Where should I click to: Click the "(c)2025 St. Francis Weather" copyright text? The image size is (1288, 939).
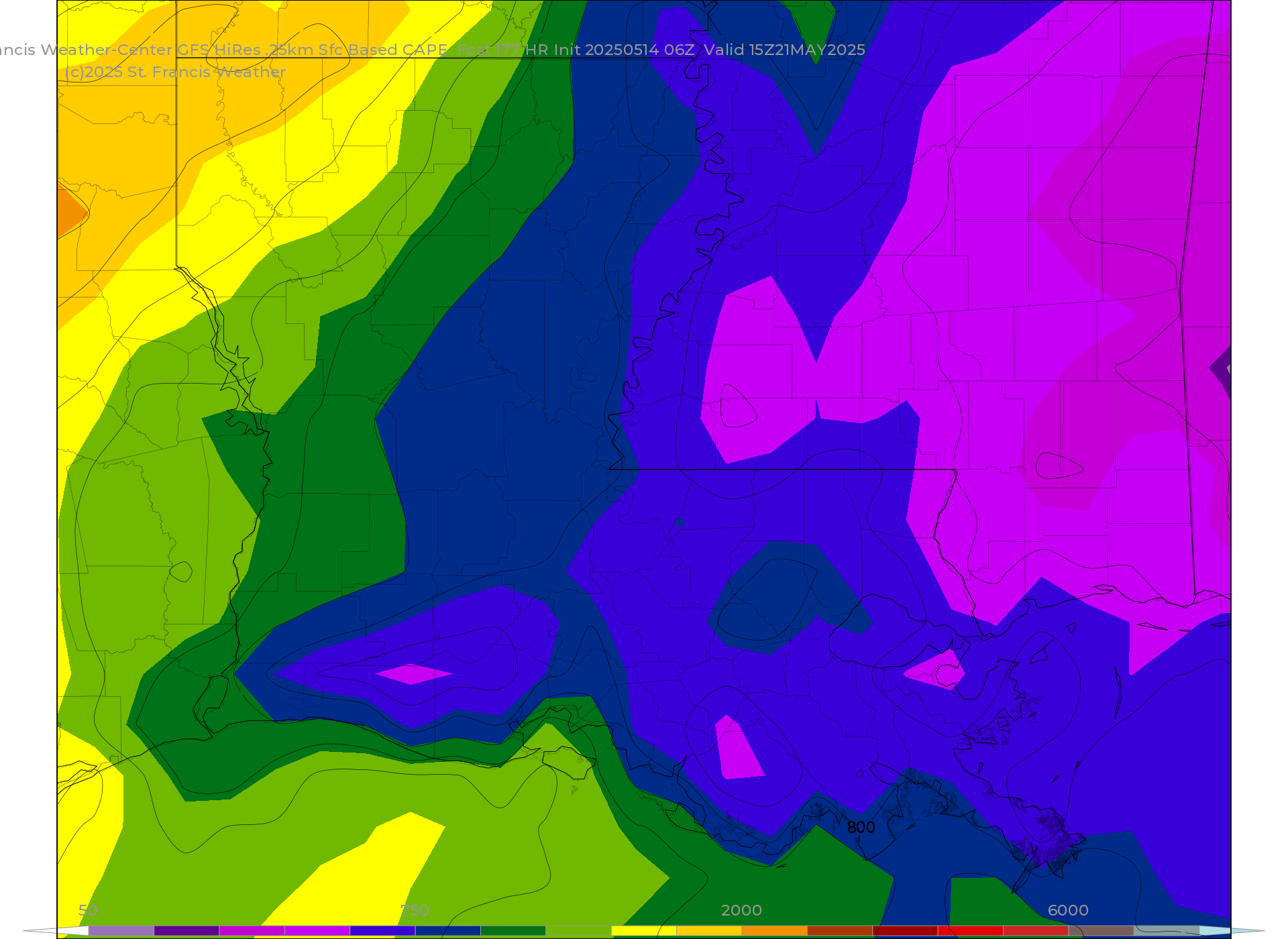point(175,72)
